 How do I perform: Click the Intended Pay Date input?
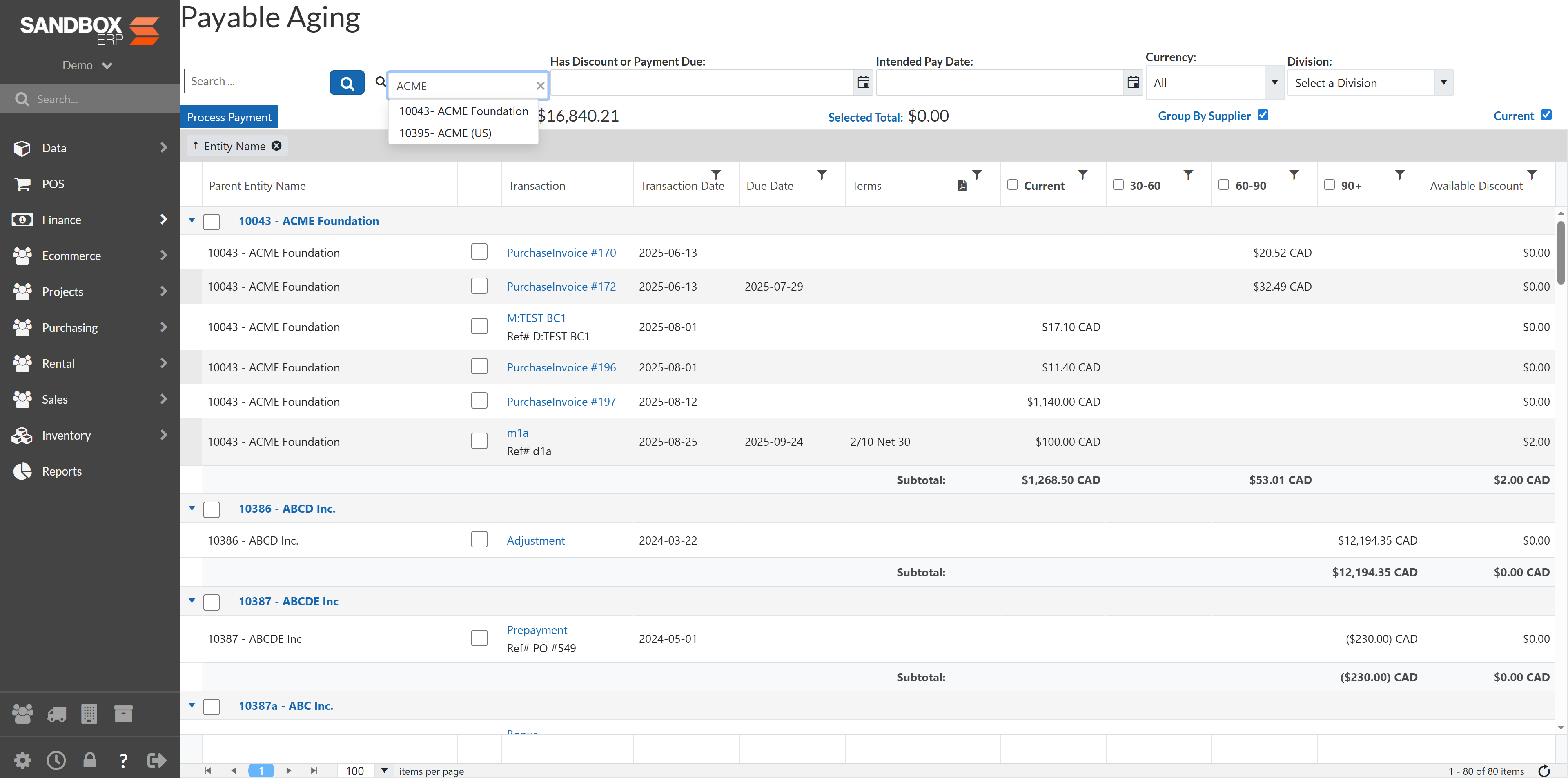tap(1000, 82)
